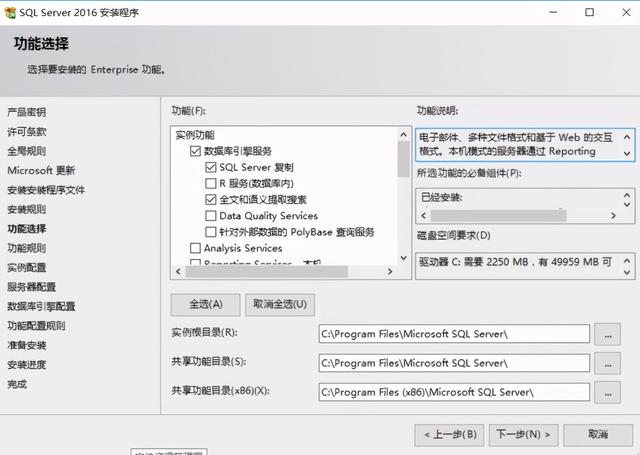Proceed with 下一步(N) button
Viewport: 640px width, 455px height.
coord(523,435)
